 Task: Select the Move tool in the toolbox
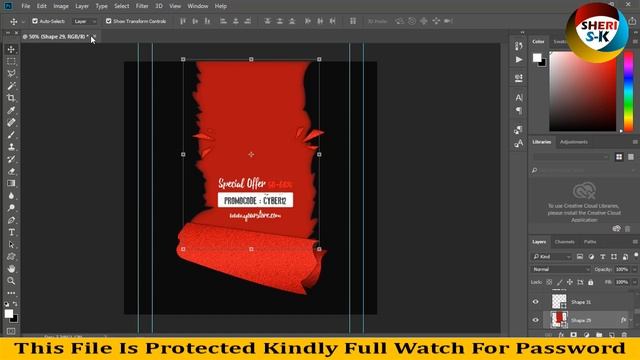(x=11, y=49)
